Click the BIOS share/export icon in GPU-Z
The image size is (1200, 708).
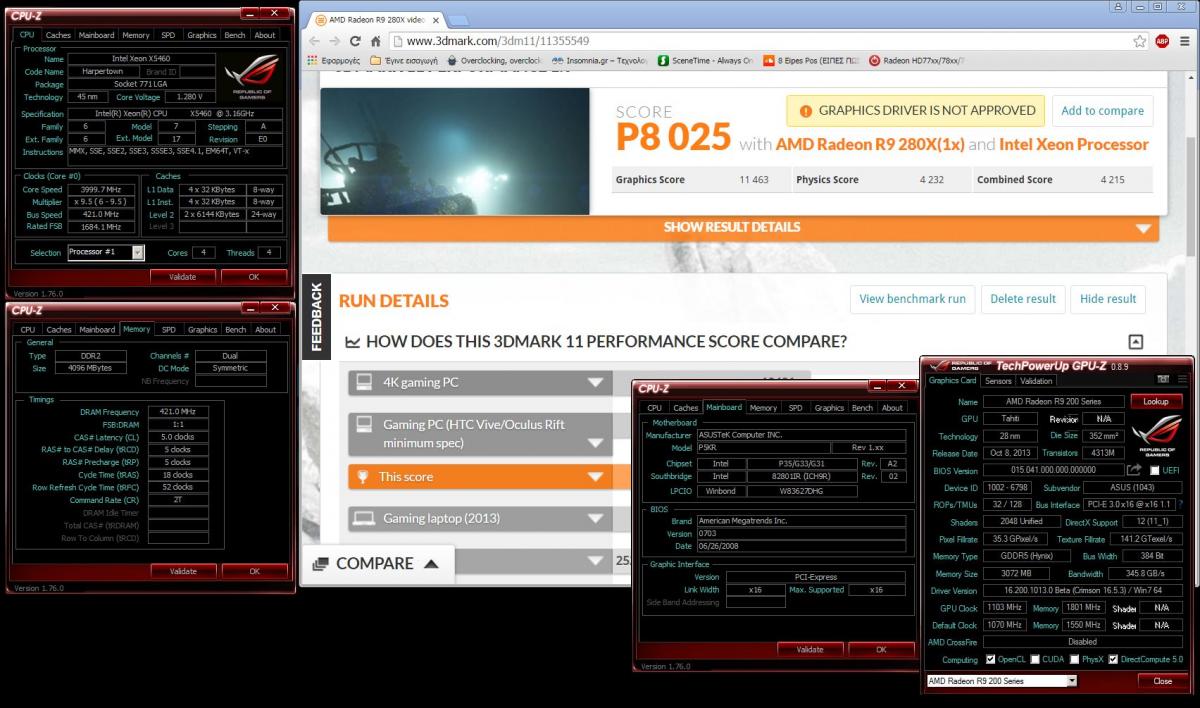(x=1134, y=470)
